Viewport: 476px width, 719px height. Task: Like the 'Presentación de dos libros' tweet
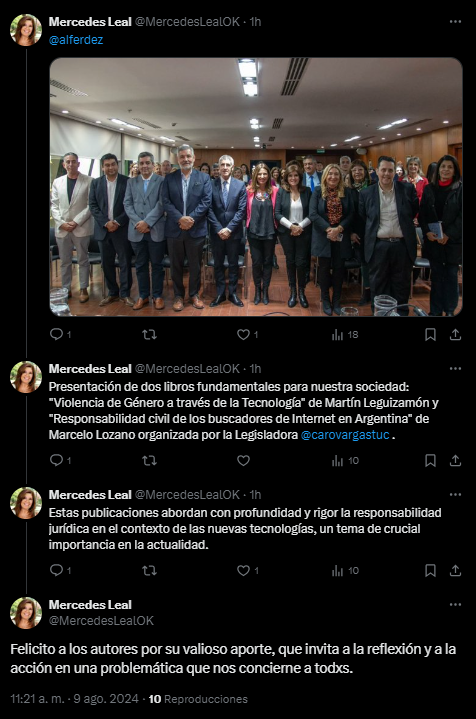pyautogui.click(x=243, y=460)
